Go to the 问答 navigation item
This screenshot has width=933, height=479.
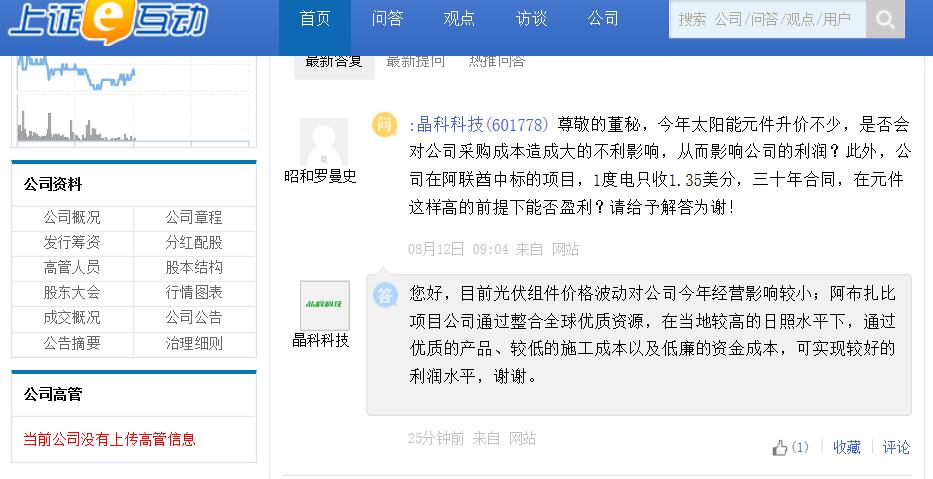pyautogui.click(x=387, y=19)
